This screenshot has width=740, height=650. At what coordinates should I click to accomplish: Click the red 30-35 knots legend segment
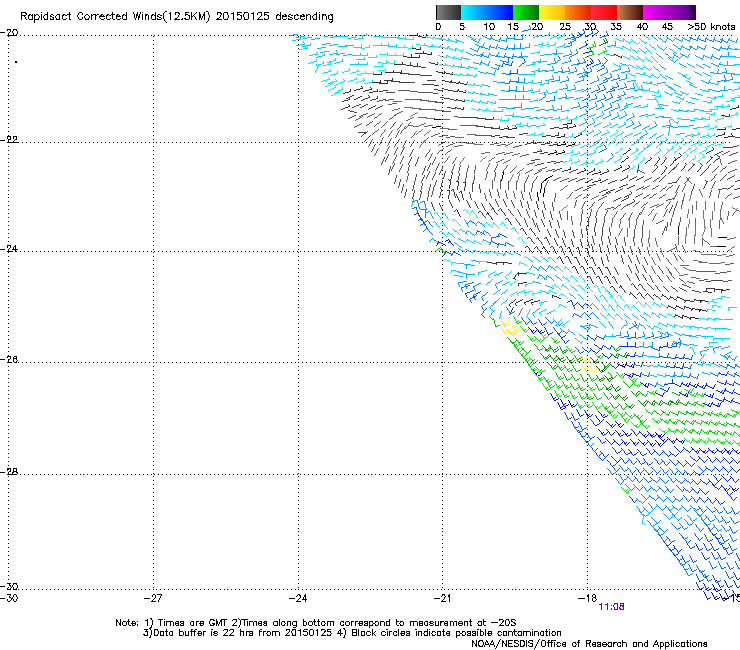click(x=604, y=12)
